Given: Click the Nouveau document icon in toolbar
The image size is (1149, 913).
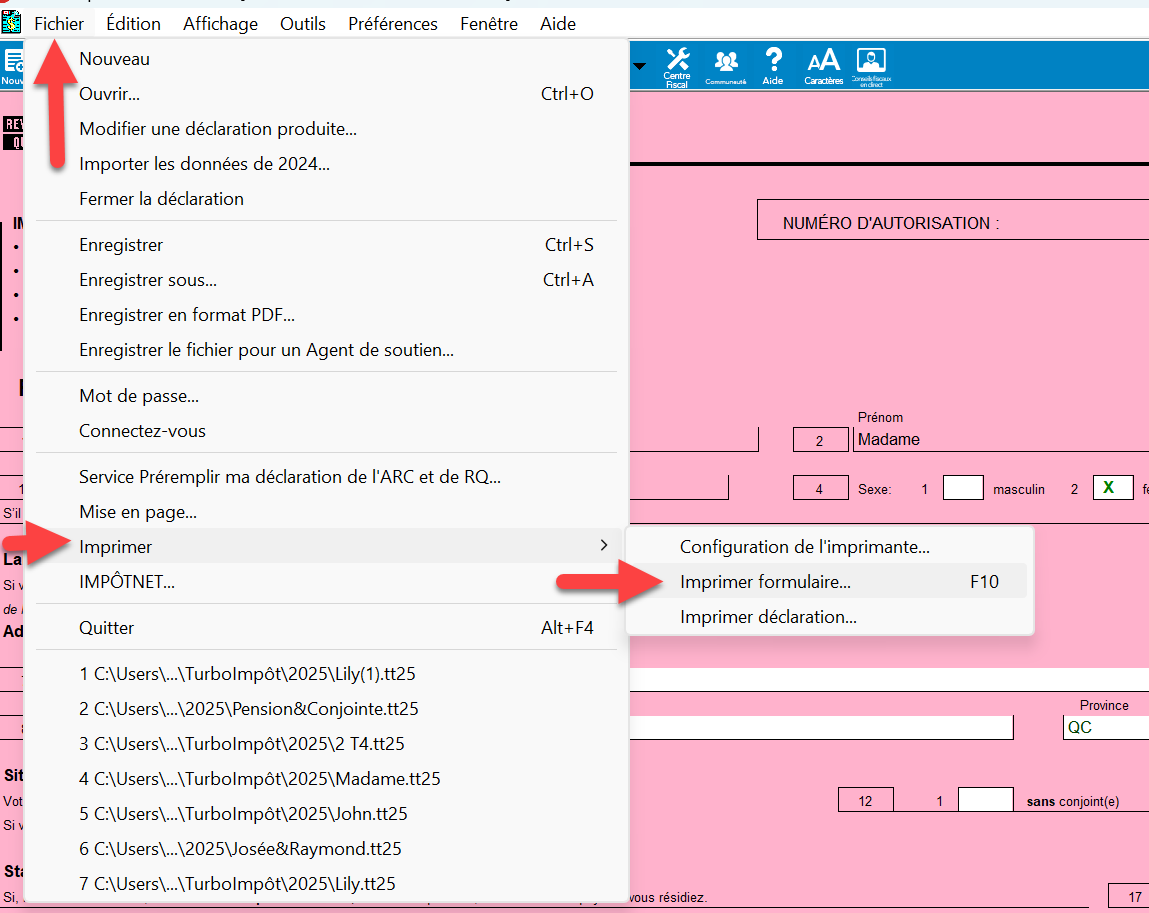Looking at the screenshot, I should pos(13,66).
